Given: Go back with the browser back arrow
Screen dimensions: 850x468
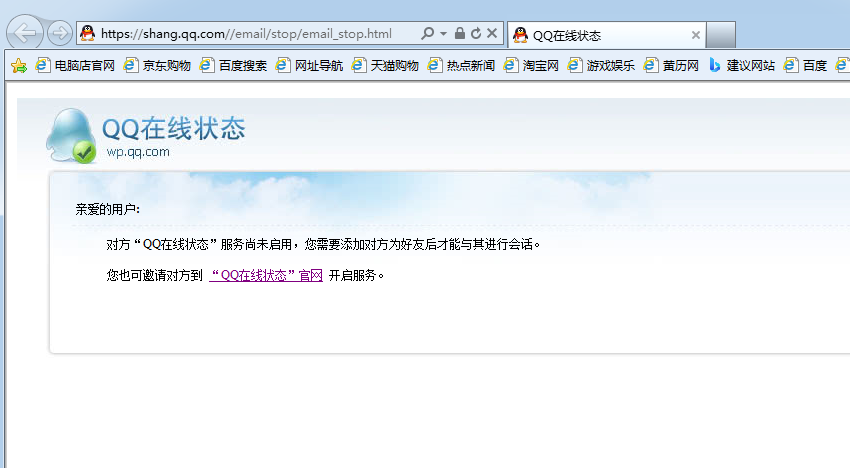Looking at the screenshot, I should click(24, 33).
